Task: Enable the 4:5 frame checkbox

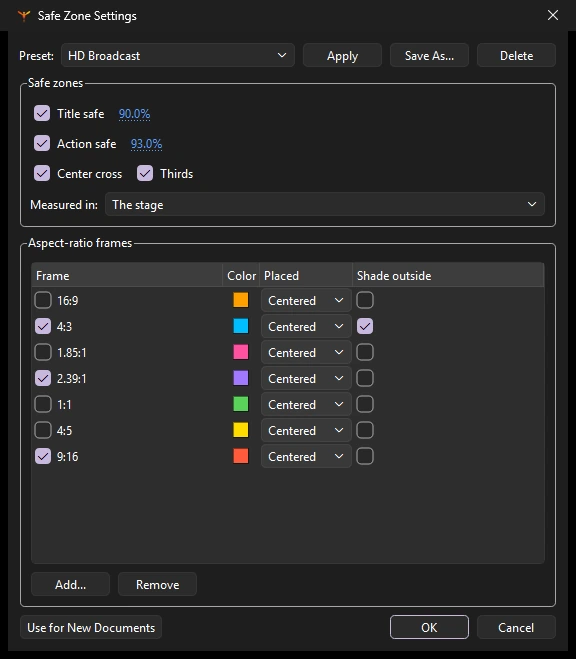Action: 43,430
